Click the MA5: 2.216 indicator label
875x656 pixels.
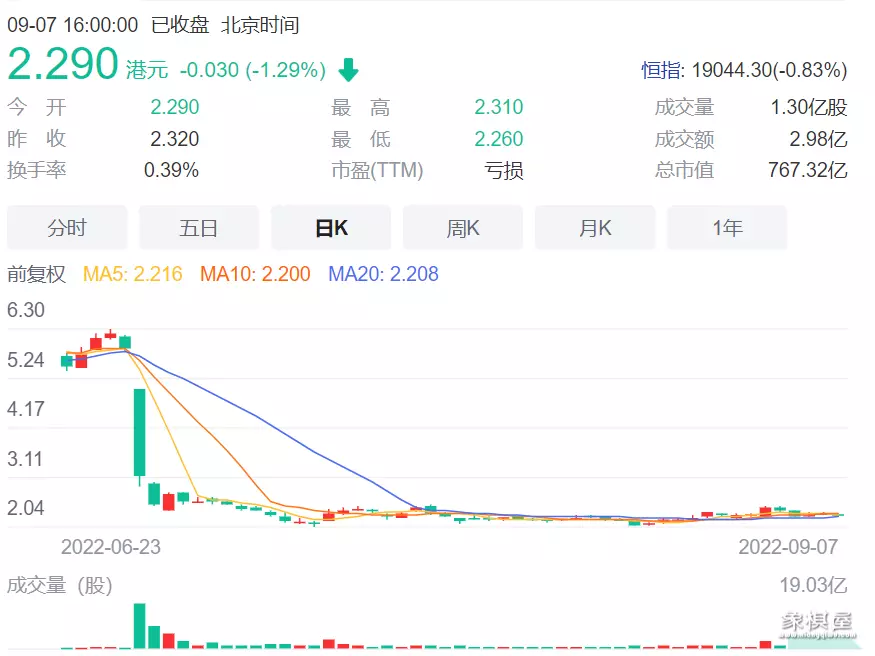[132, 274]
